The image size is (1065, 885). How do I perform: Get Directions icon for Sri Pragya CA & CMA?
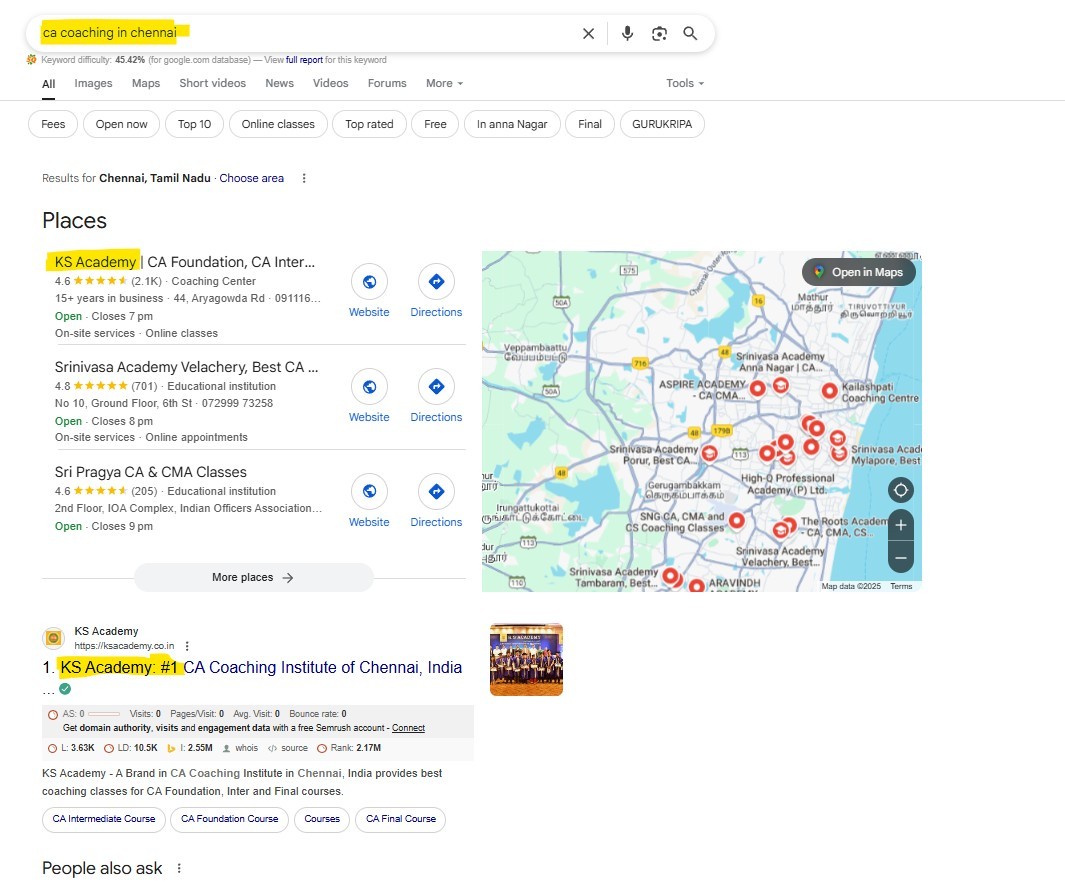tap(436, 491)
